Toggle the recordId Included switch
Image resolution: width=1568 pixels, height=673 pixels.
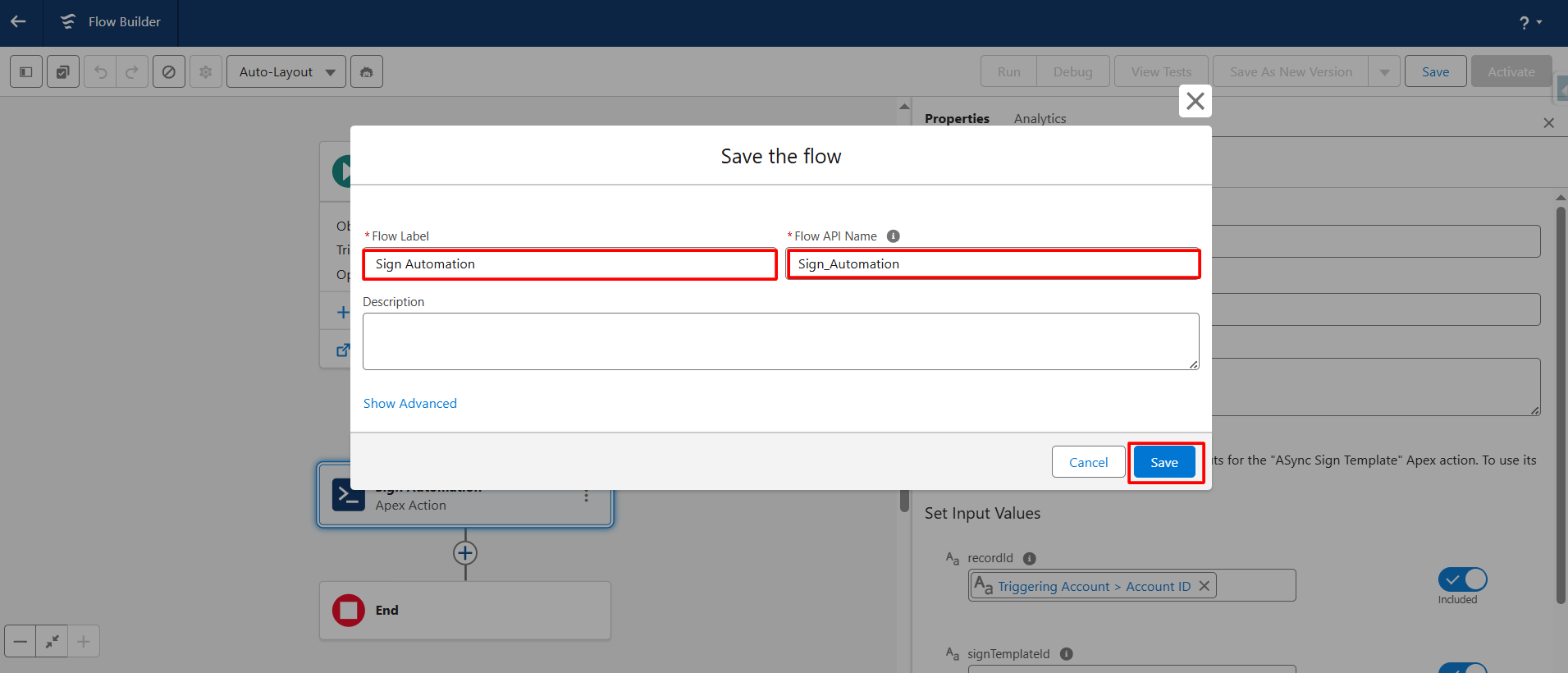click(x=1462, y=579)
